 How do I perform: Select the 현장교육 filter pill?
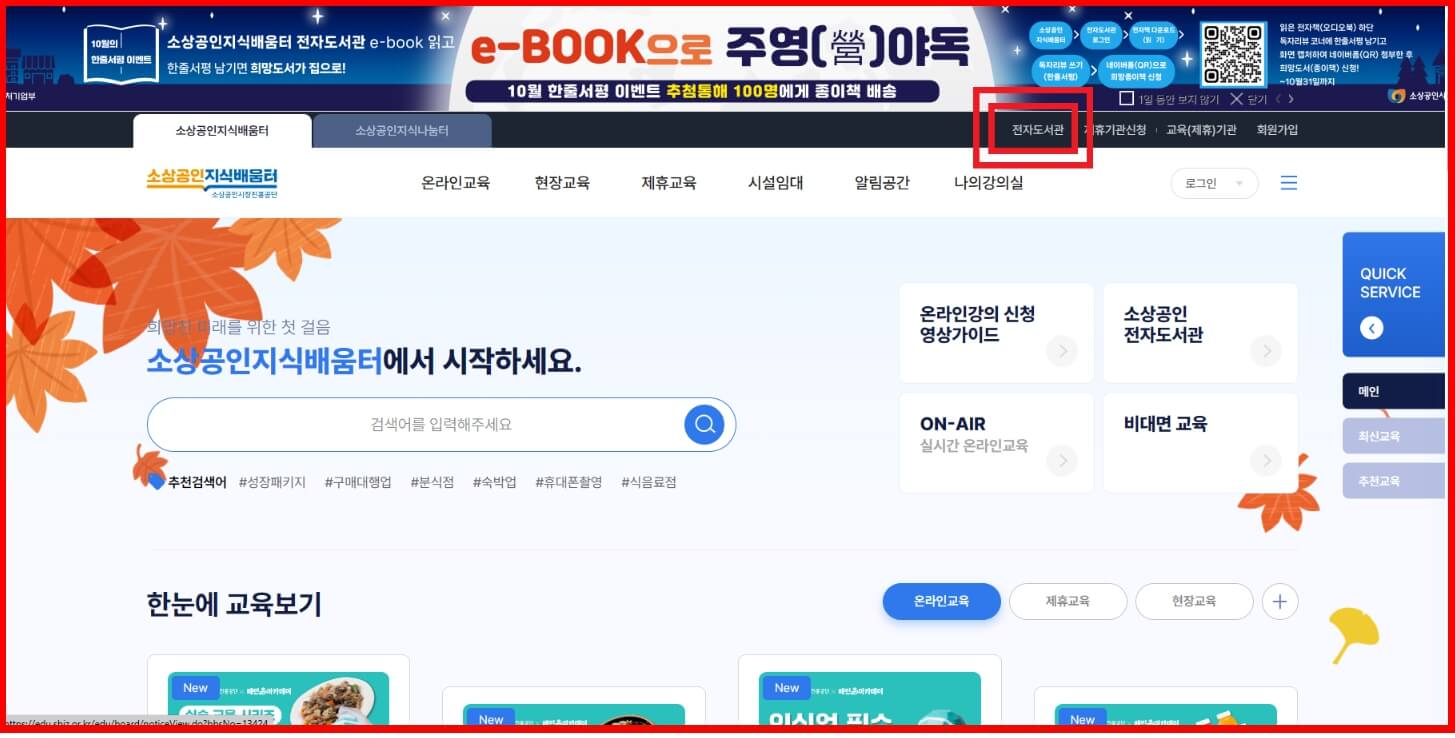click(x=1194, y=602)
